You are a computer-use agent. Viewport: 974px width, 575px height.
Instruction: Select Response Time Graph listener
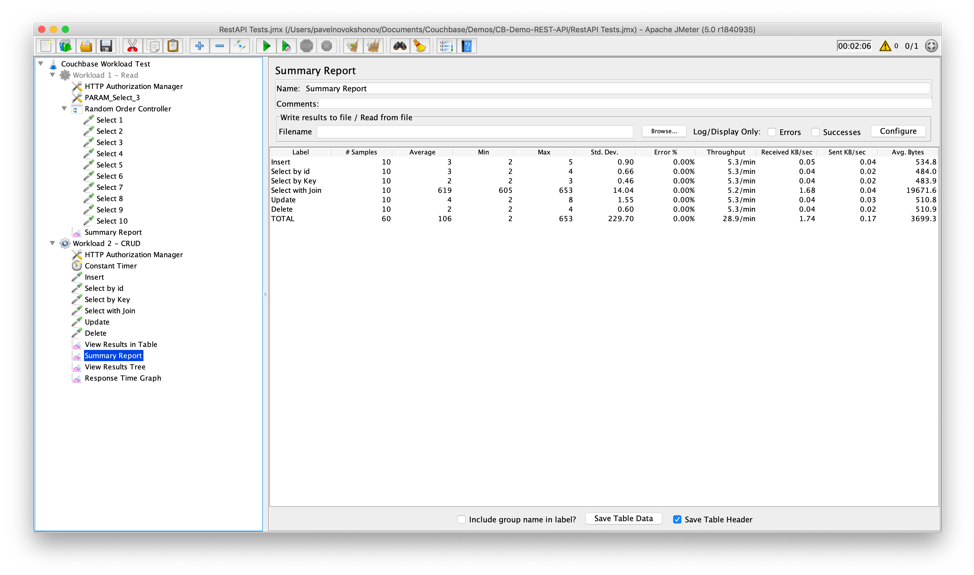123,378
